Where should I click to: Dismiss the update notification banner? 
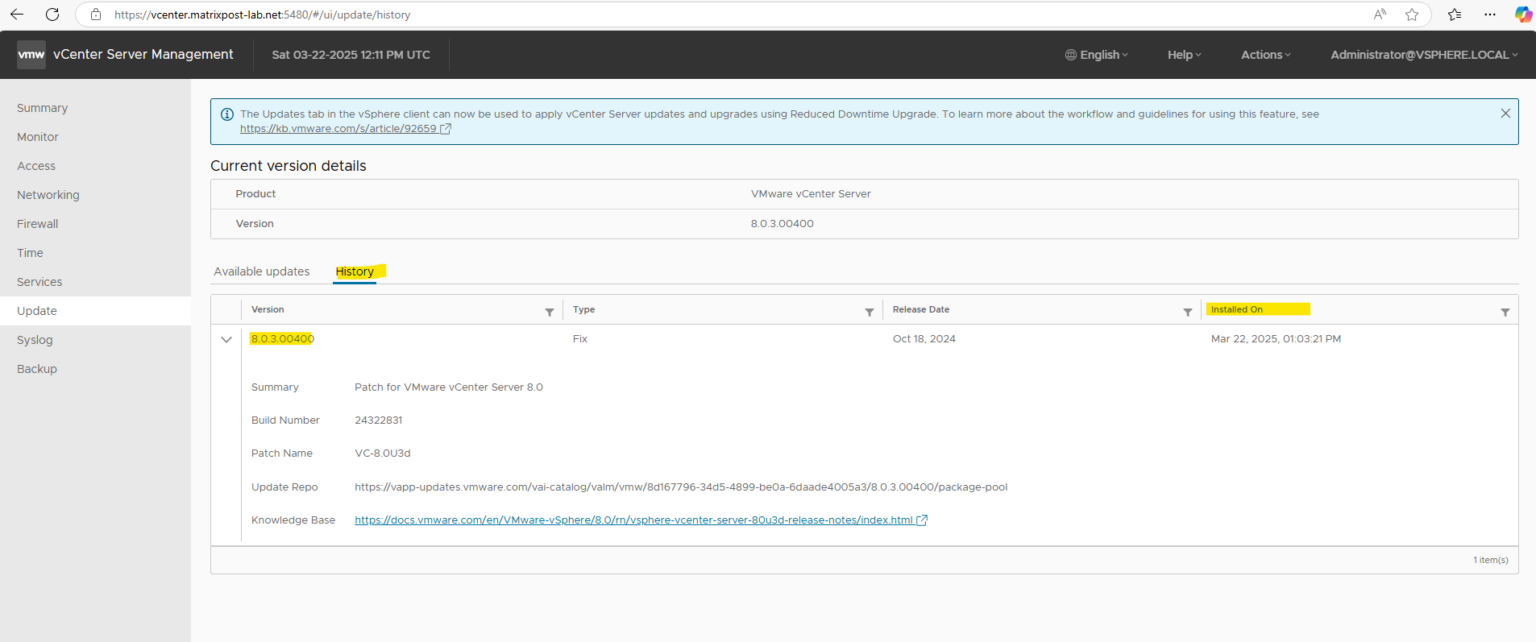[x=1505, y=113]
